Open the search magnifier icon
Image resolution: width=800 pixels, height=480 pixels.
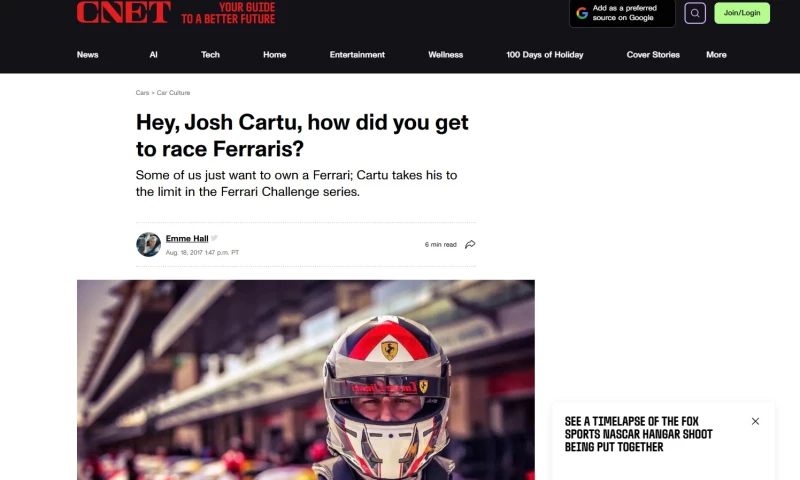695,13
